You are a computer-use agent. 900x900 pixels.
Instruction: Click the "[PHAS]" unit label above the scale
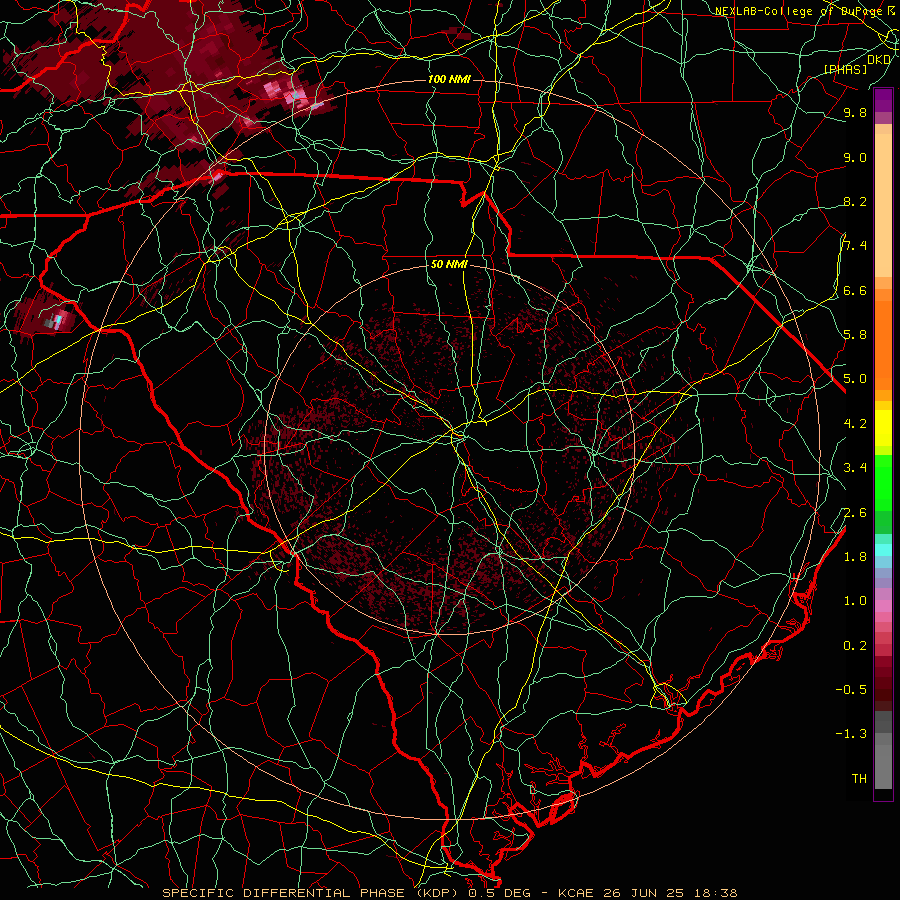845,69
